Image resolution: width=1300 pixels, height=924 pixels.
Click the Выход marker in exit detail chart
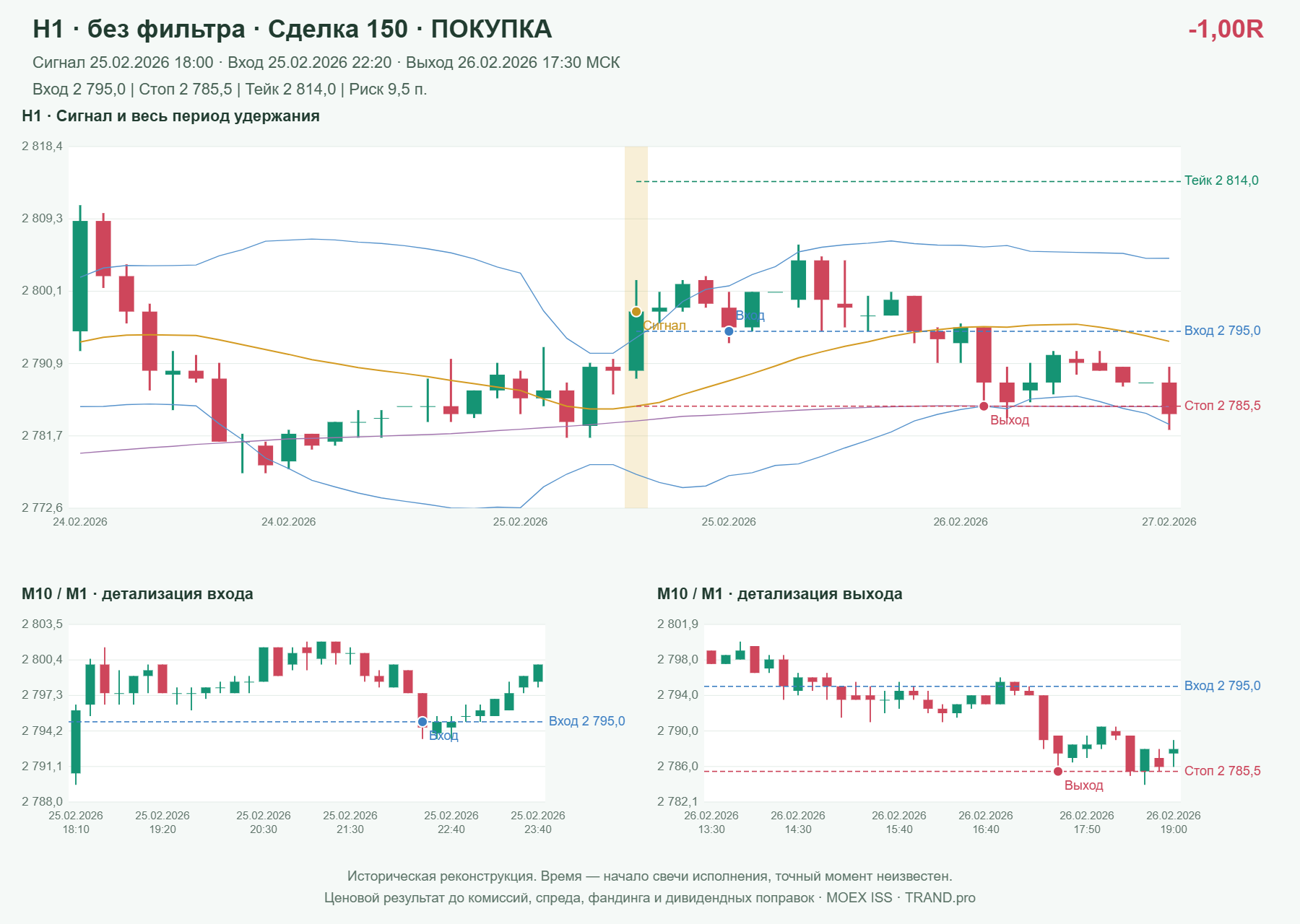point(1058,772)
